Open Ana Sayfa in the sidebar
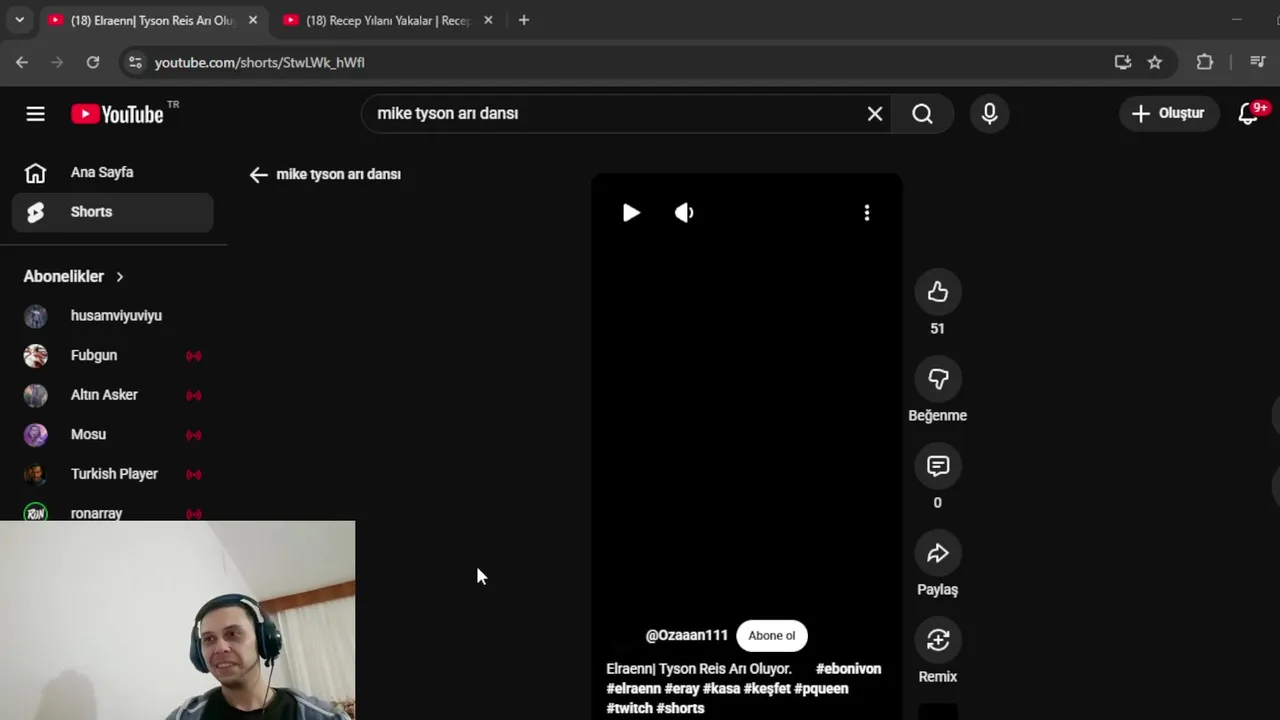Image resolution: width=1280 pixels, height=720 pixels. 112,172
